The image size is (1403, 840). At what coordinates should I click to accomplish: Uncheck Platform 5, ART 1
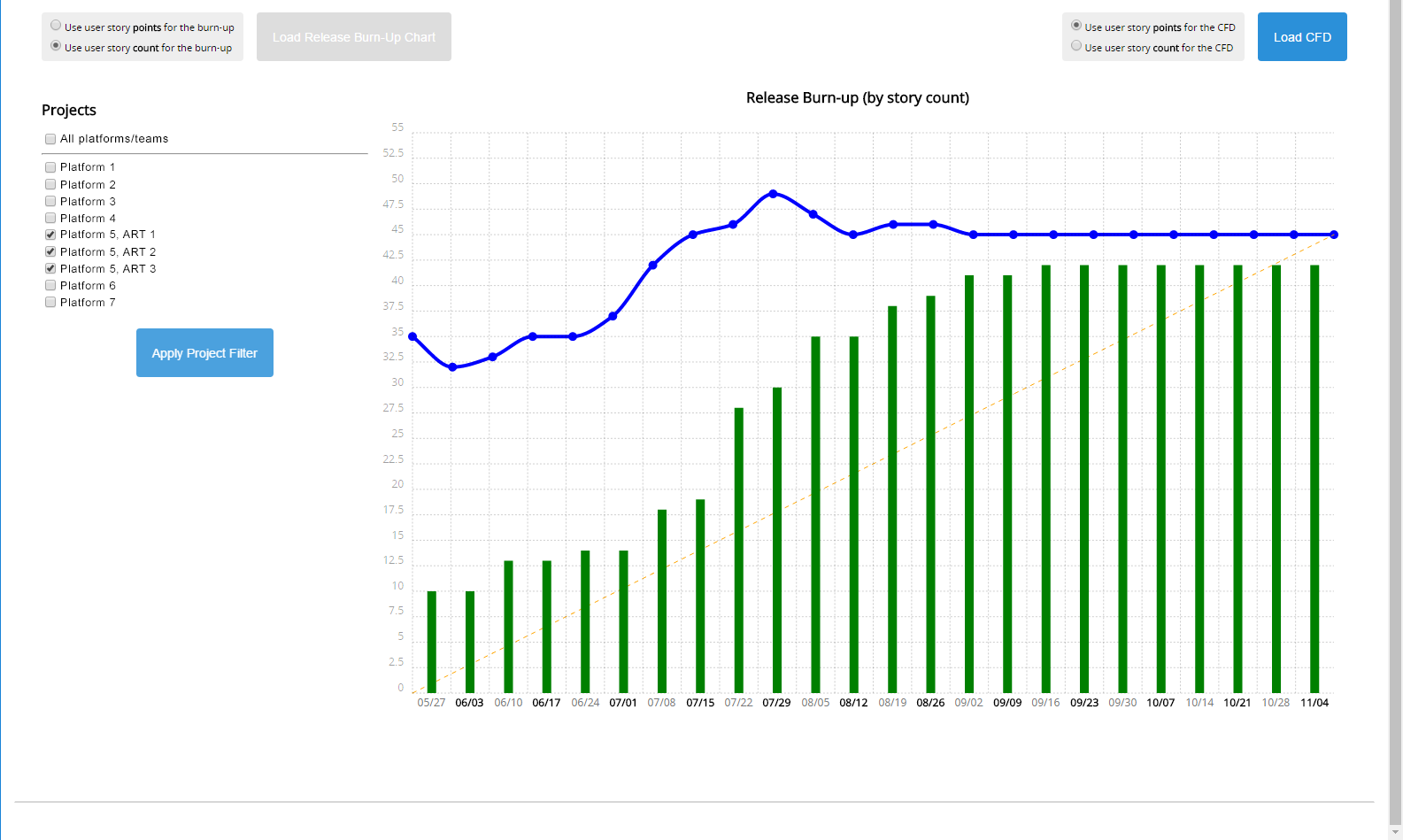click(50, 235)
